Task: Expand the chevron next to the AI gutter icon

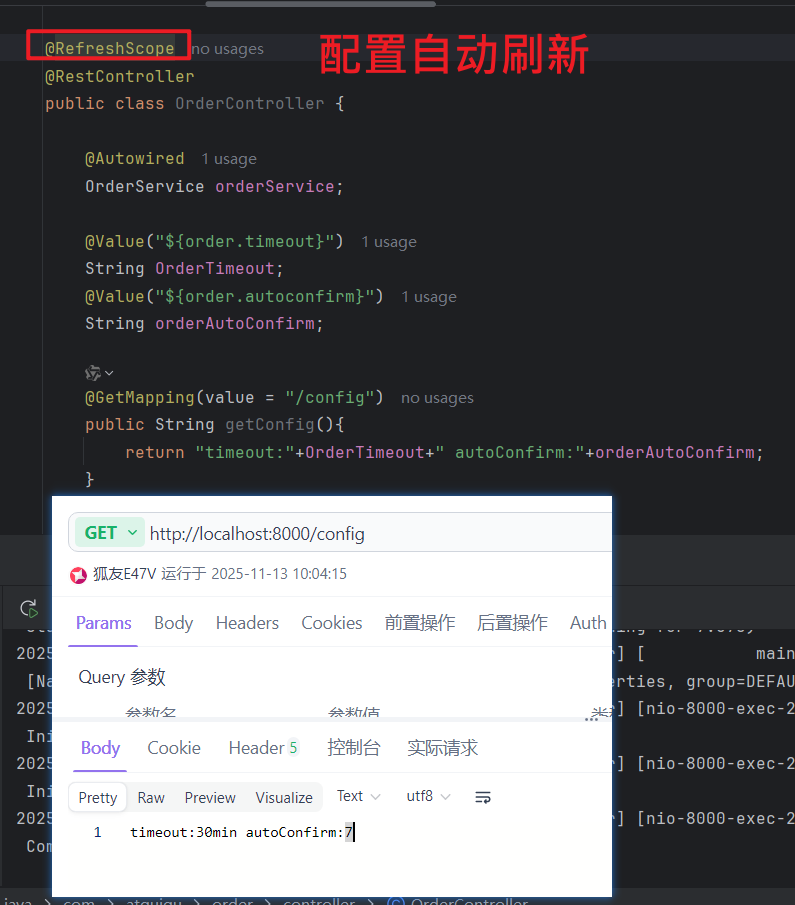Action: [109, 373]
